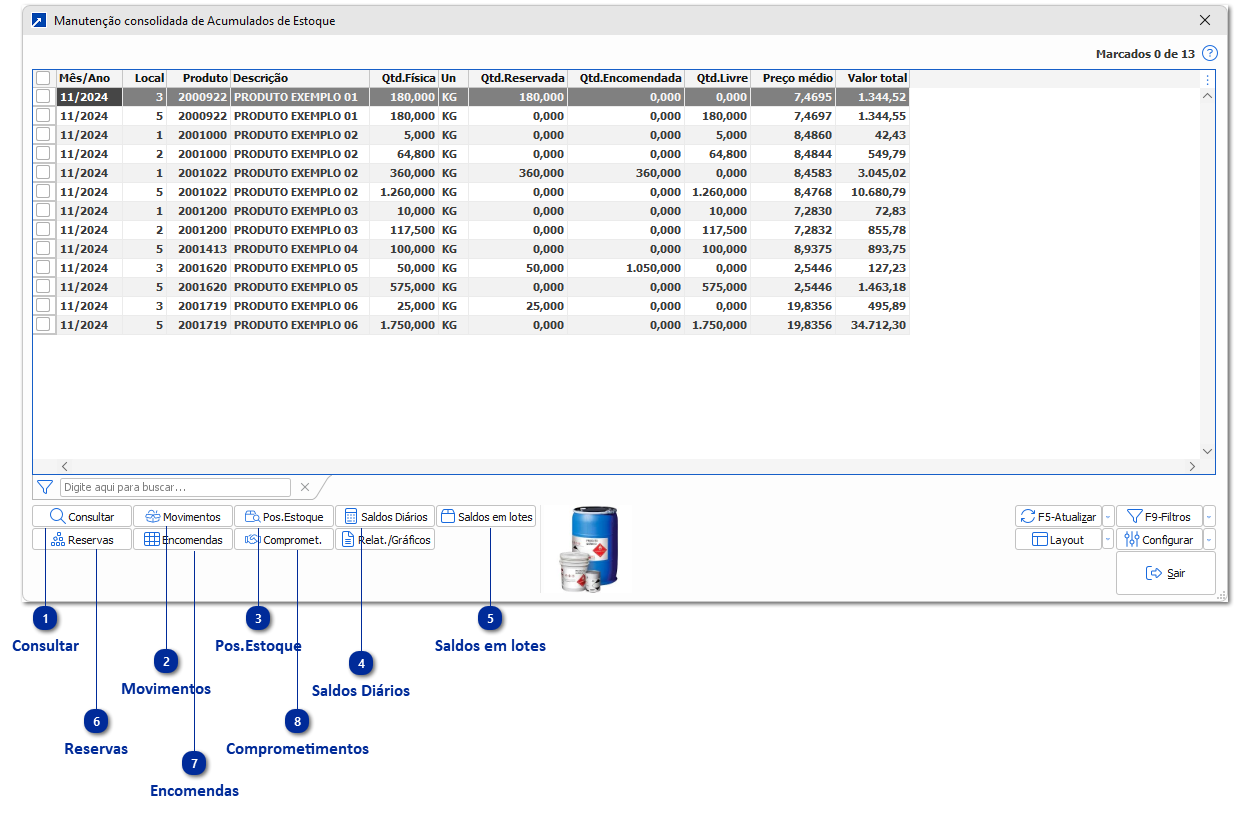Toggle the select-all checkbox in header

pyautogui.click(x=43, y=78)
